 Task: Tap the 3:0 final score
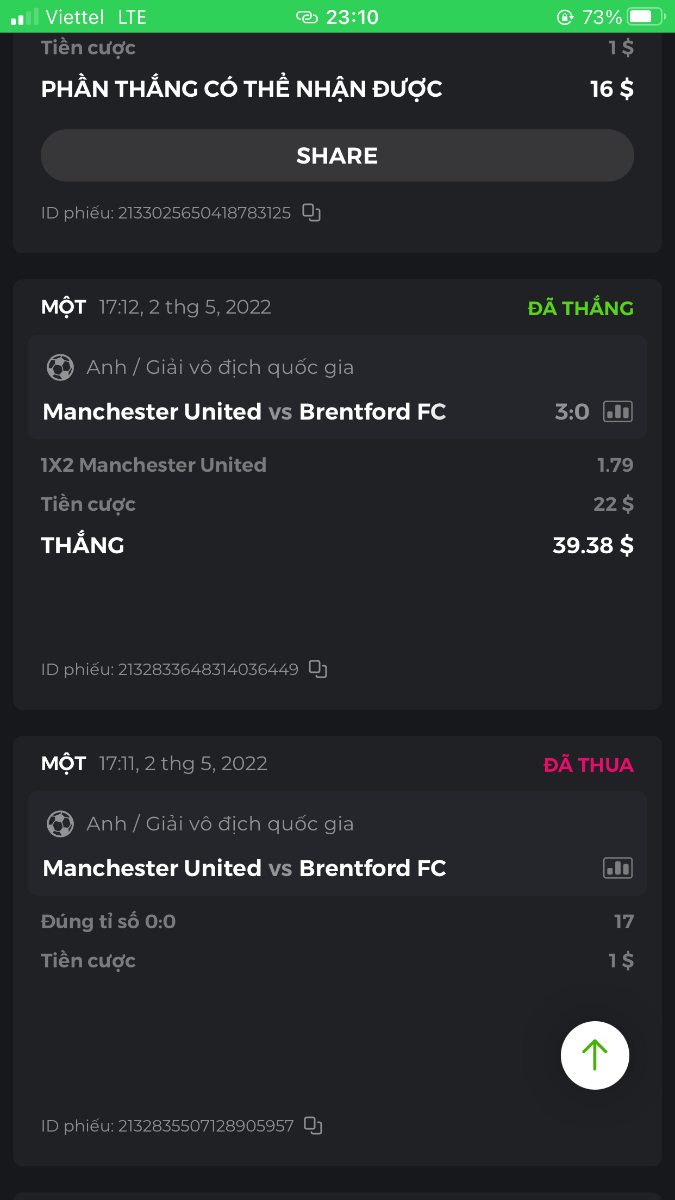pos(572,412)
